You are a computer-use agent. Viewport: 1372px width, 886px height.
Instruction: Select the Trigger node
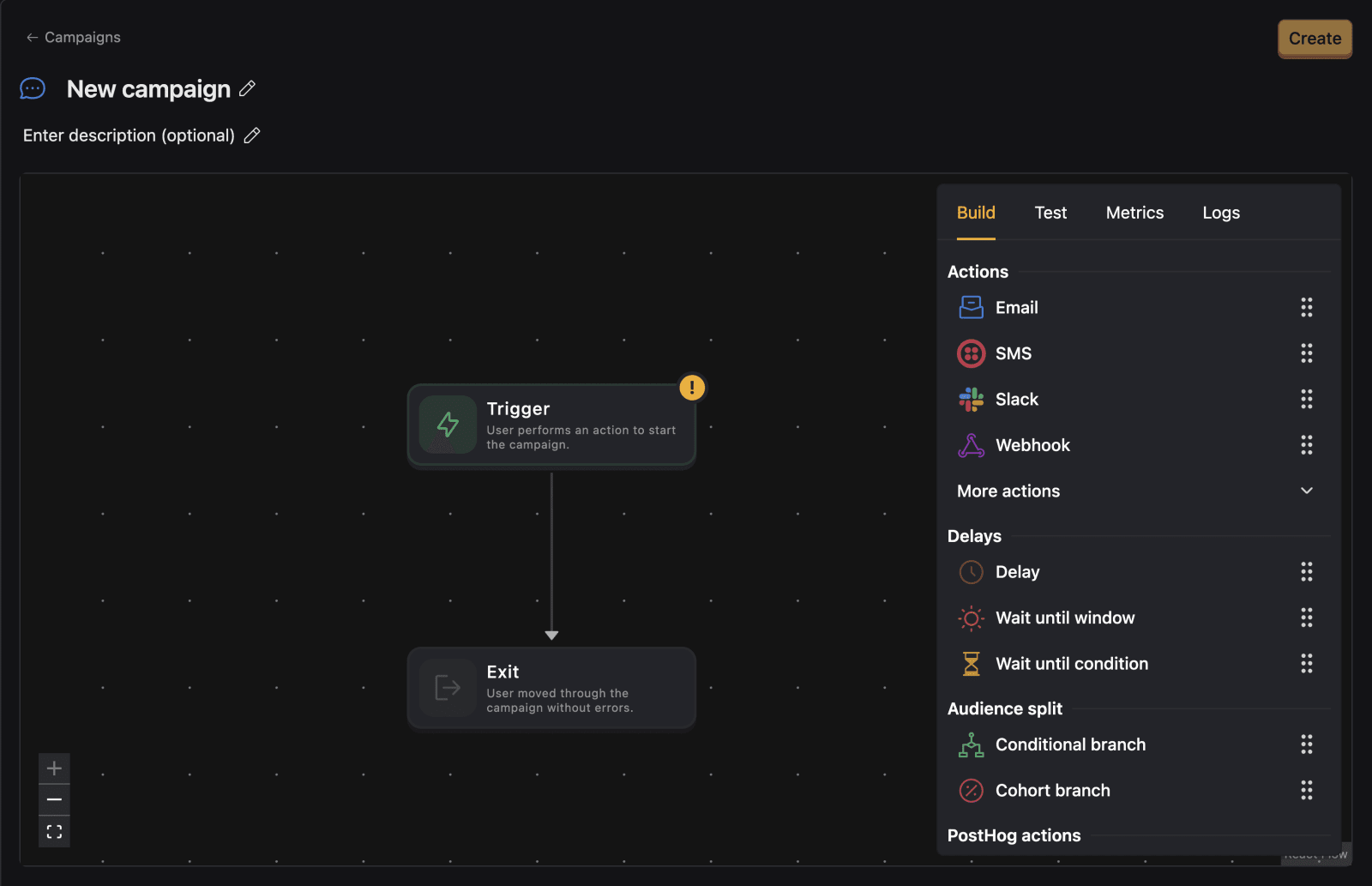pos(551,425)
